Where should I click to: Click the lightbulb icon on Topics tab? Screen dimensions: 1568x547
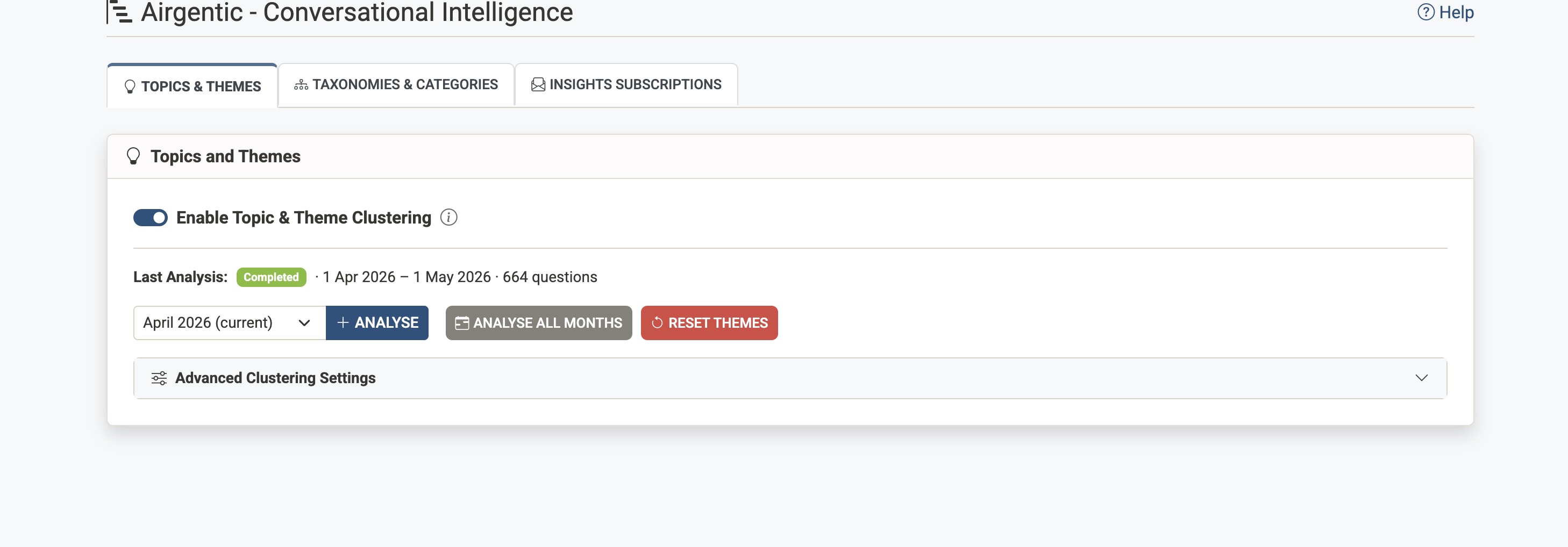[130, 87]
